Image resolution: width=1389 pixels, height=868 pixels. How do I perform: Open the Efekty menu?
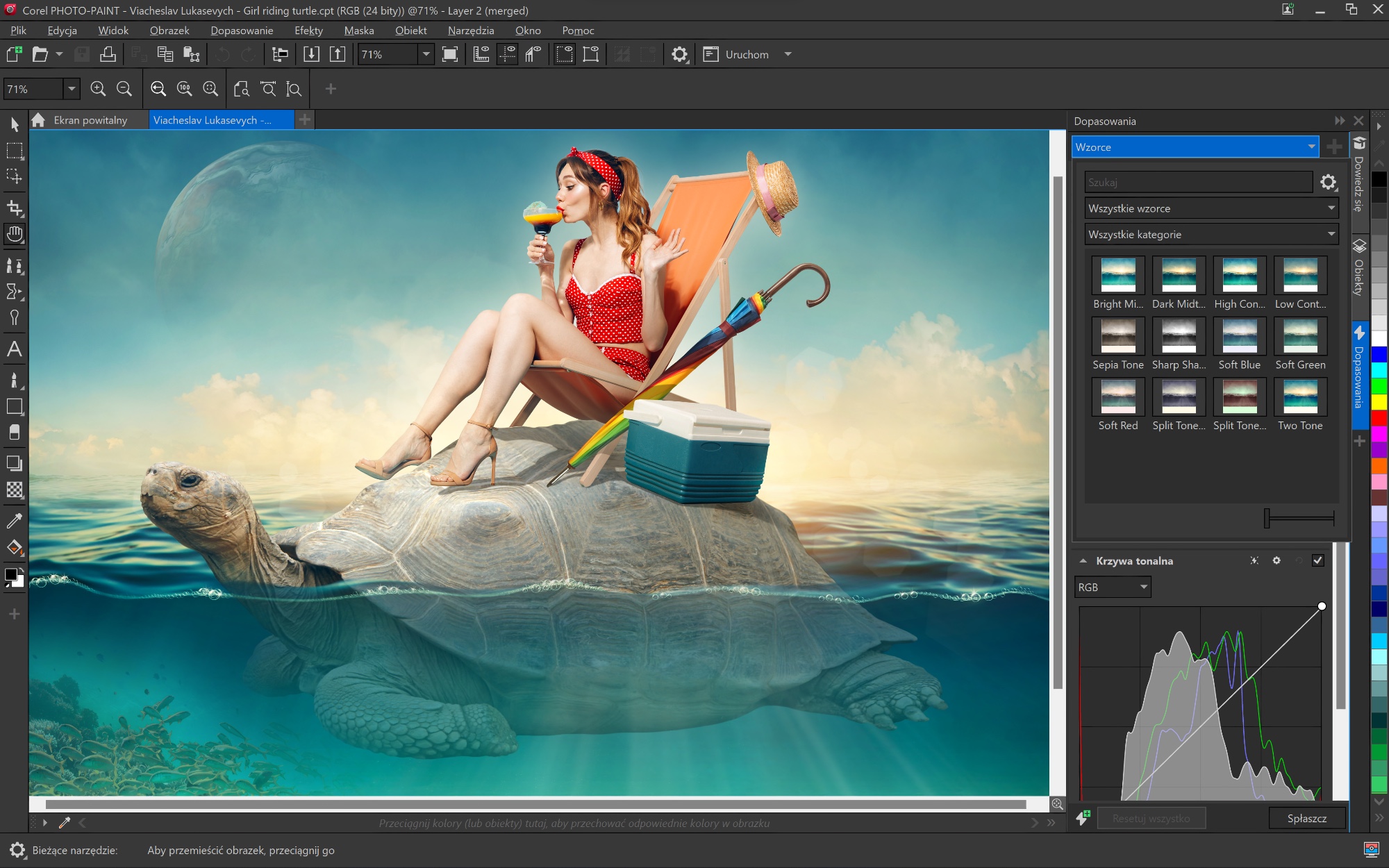(308, 31)
